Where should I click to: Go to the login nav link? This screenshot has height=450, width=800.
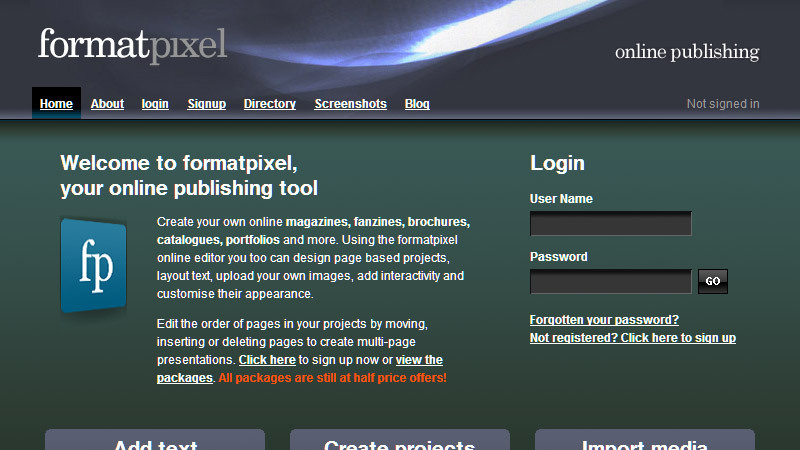pyautogui.click(x=155, y=104)
